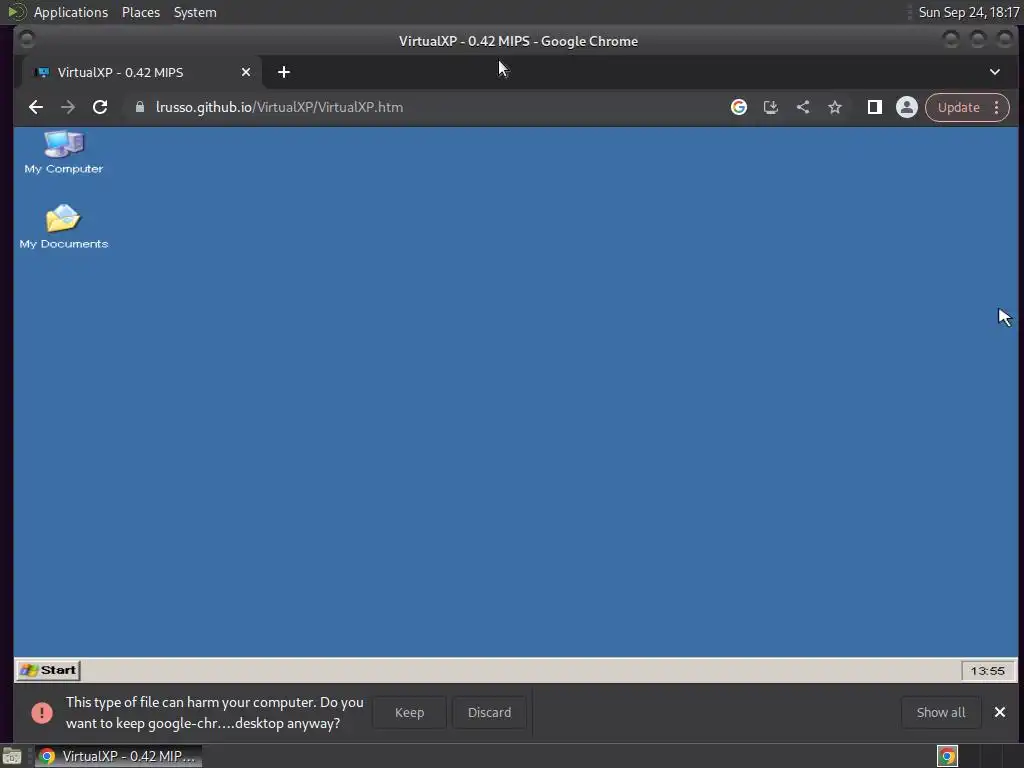Click the padlock site info icon
This screenshot has width=1024, height=768.
click(x=139, y=107)
